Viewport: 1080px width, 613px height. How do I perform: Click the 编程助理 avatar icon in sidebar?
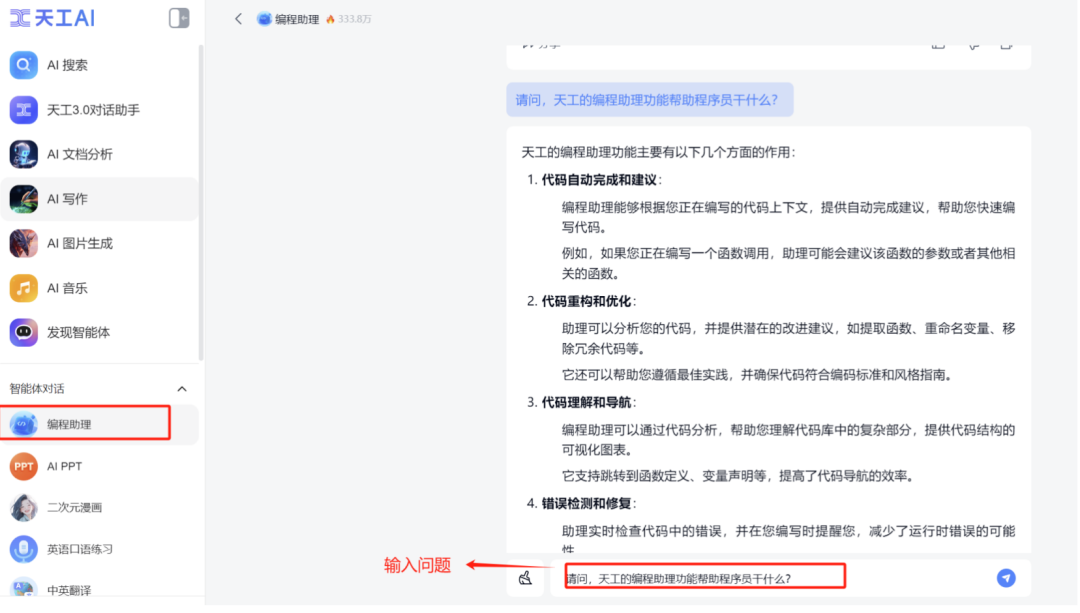tap(23, 423)
